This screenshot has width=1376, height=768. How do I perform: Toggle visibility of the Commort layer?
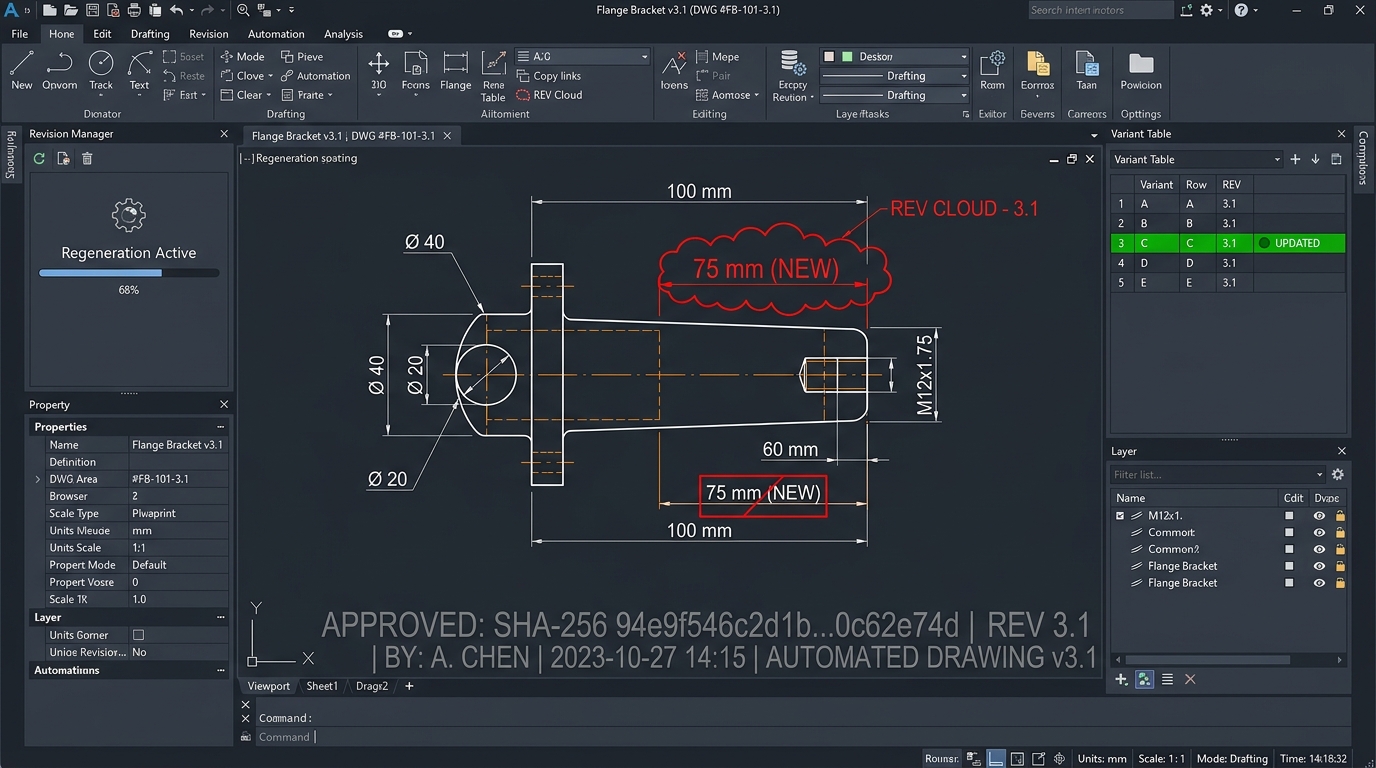pos(1319,533)
